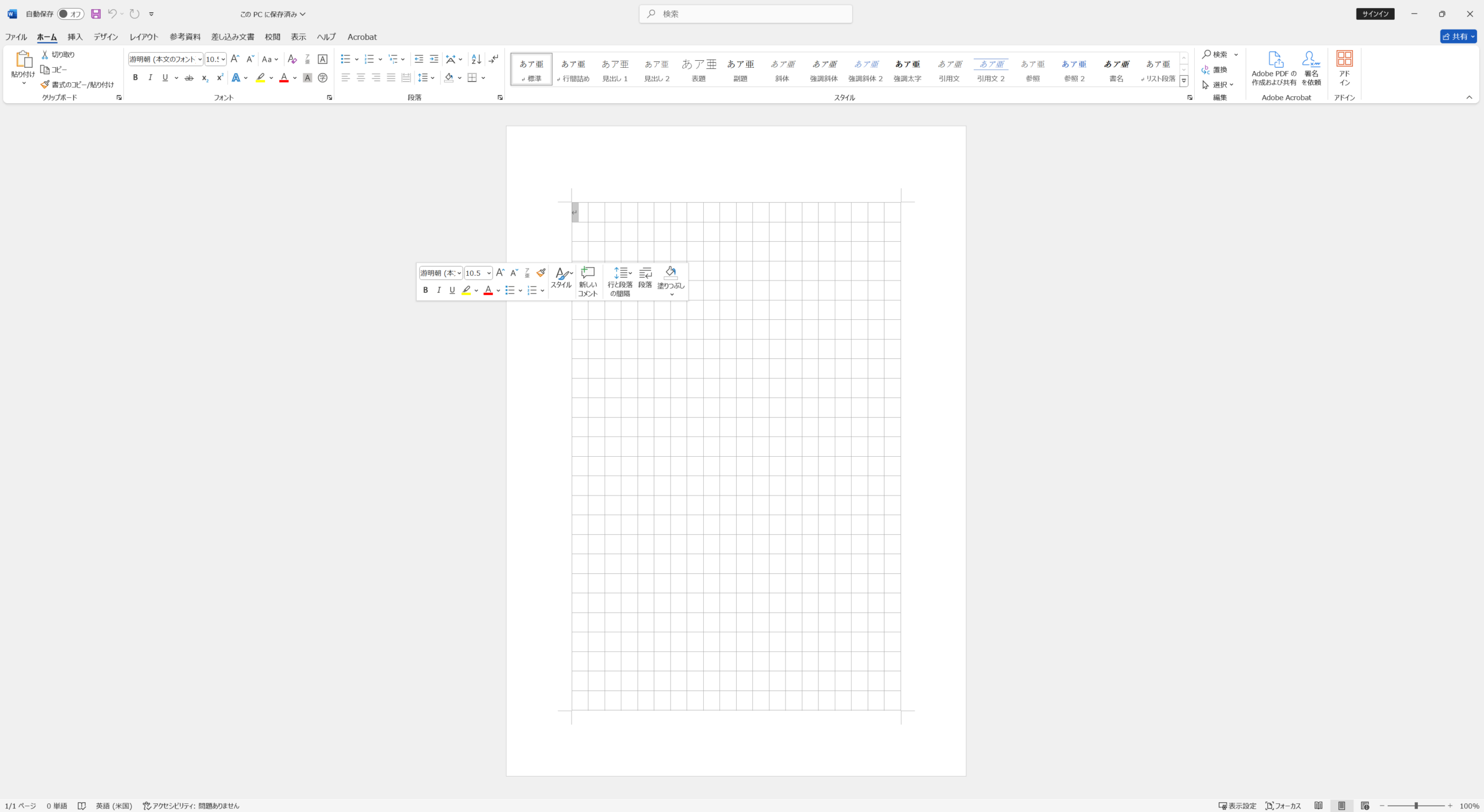Click the Center alignment icon
The height and width of the screenshot is (812, 1484).
(x=361, y=78)
